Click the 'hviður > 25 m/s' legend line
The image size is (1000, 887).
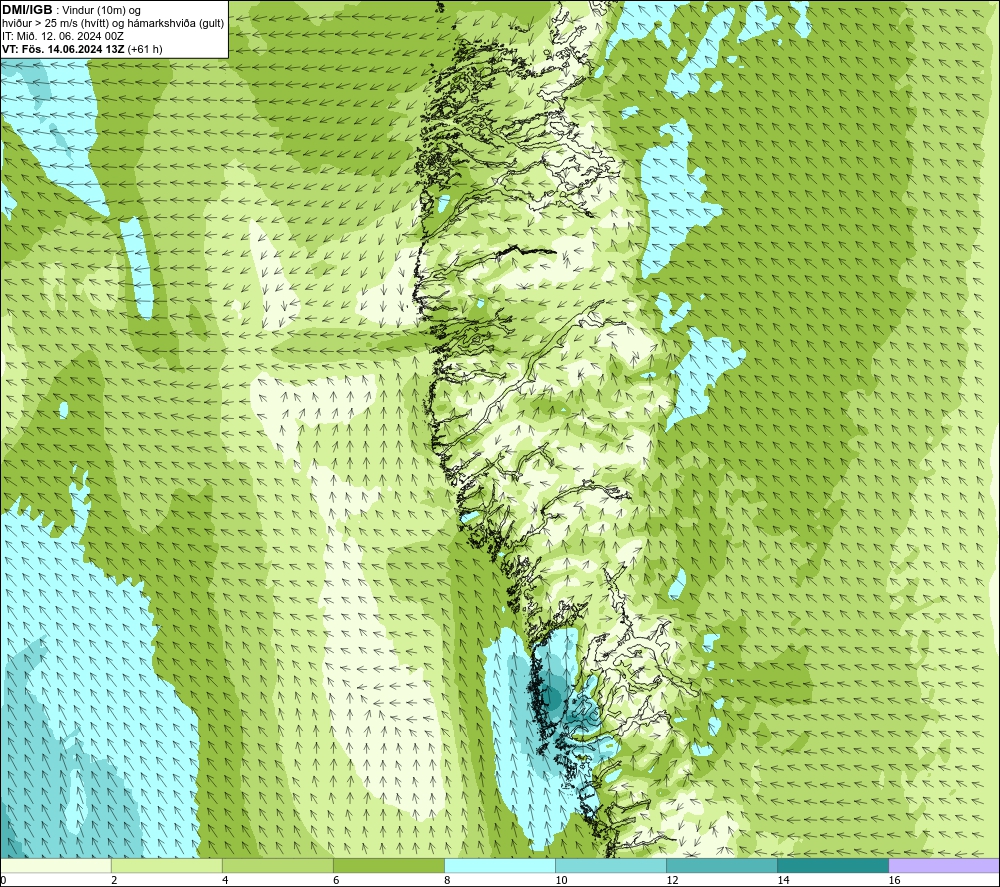pyautogui.click(x=114, y=23)
